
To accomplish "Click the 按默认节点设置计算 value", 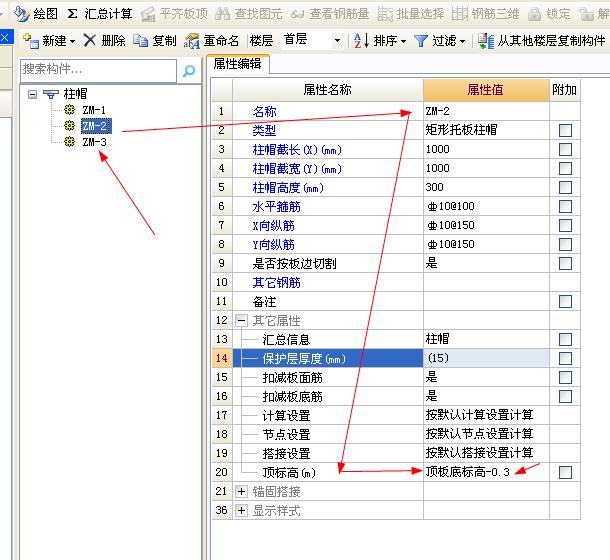I will (486, 434).
